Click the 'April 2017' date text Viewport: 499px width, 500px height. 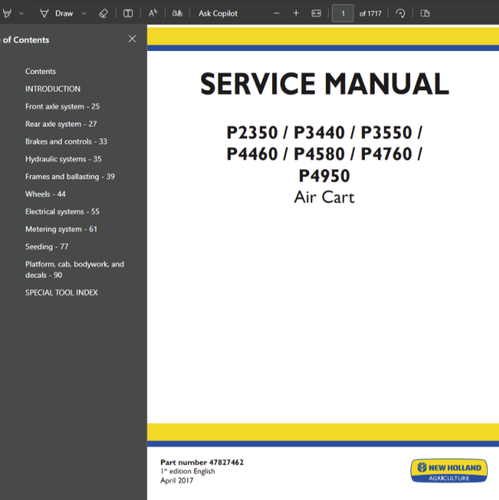click(x=177, y=480)
